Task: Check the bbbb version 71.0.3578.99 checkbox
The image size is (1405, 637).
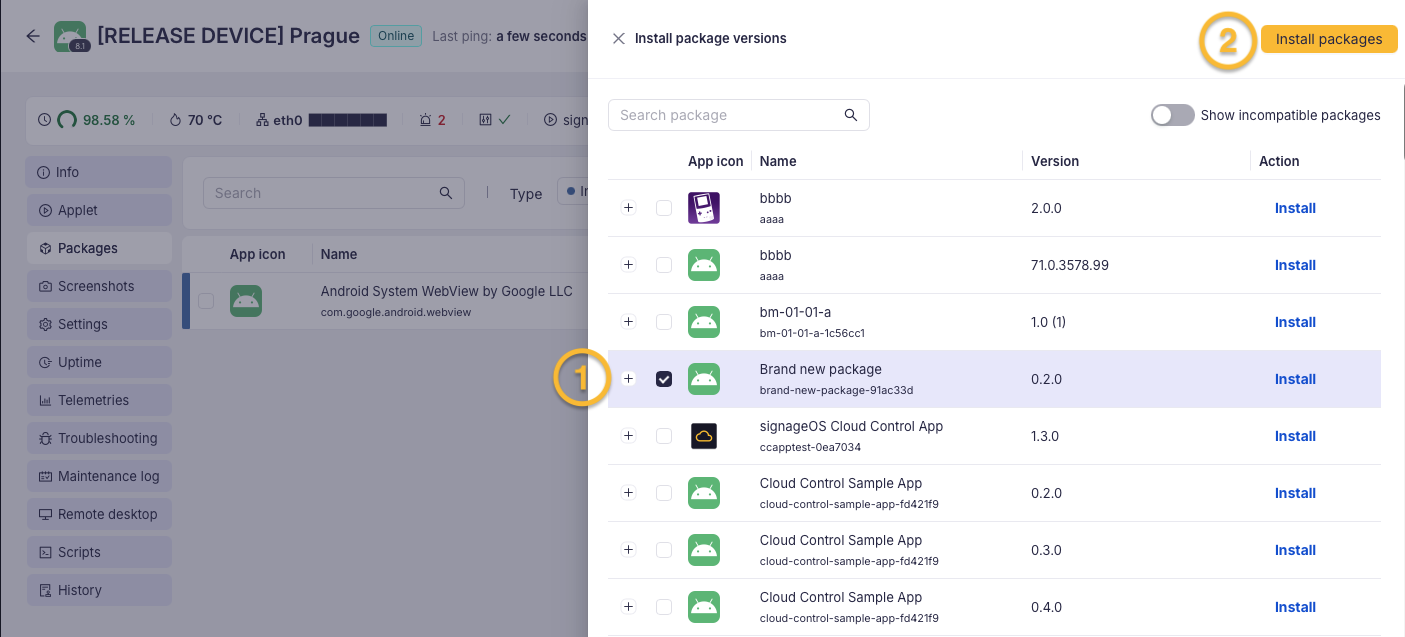Action: [664, 265]
